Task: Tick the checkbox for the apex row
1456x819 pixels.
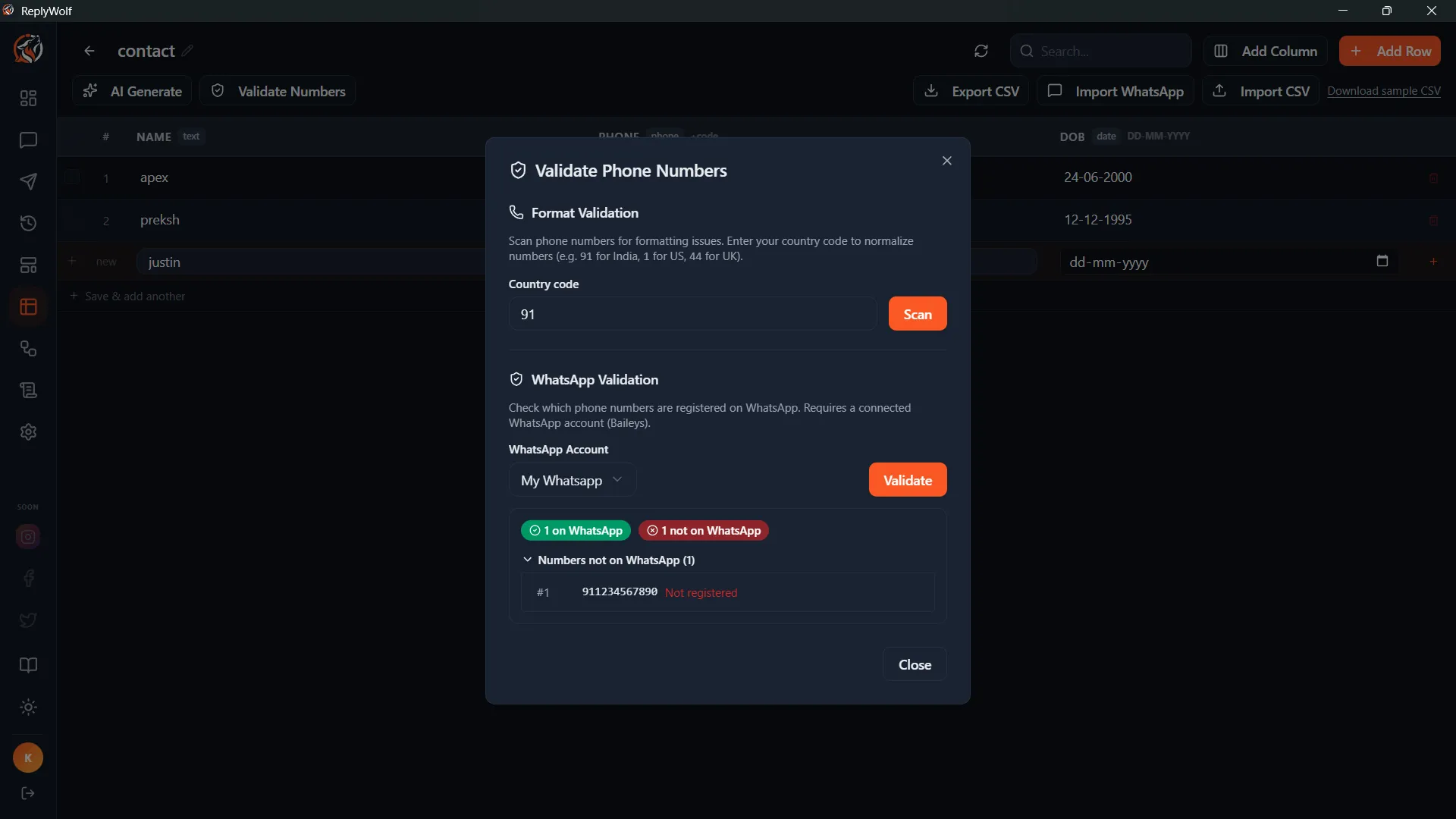Action: click(72, 177)
